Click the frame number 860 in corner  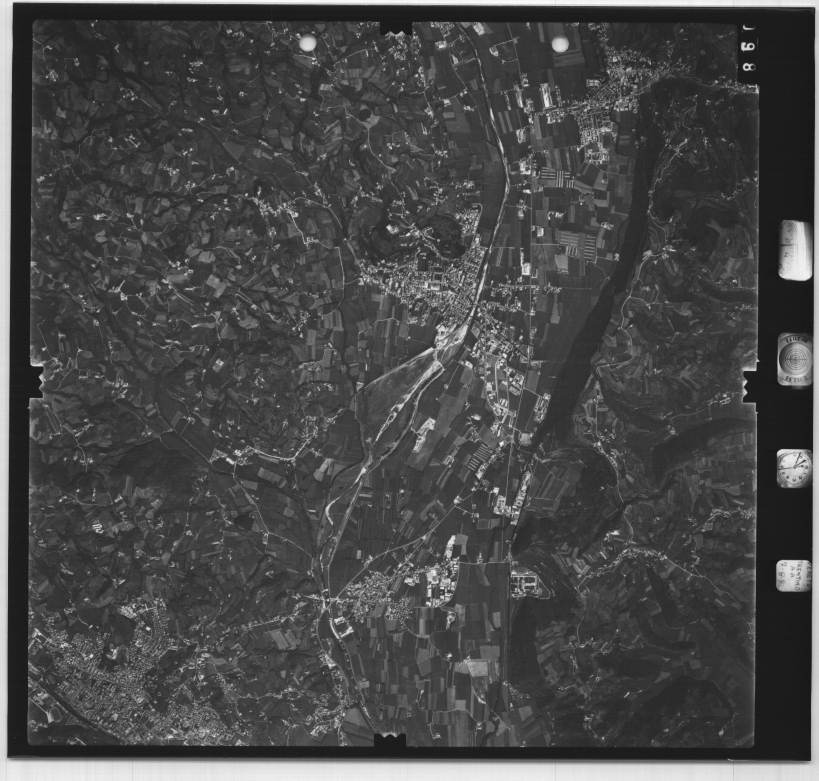point(750,50)
